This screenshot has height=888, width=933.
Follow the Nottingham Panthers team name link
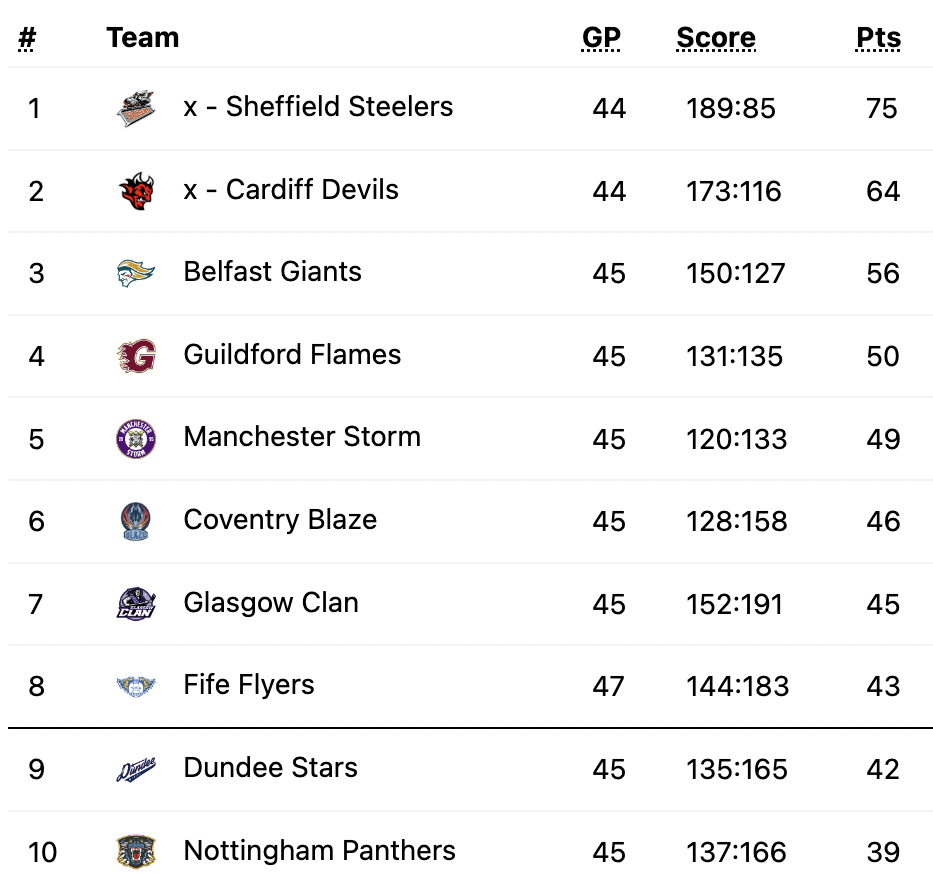point(320,851)
